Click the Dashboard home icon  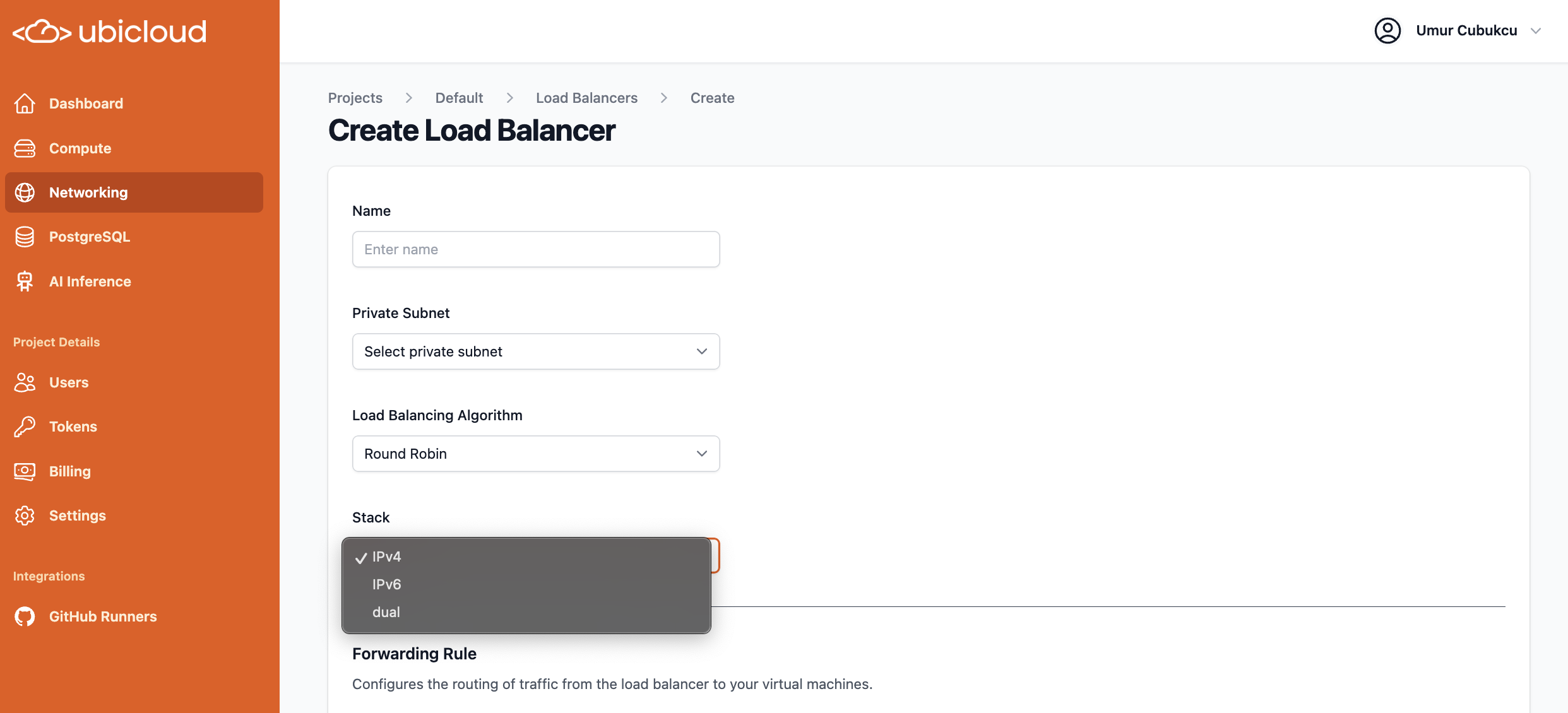[25, 103]
